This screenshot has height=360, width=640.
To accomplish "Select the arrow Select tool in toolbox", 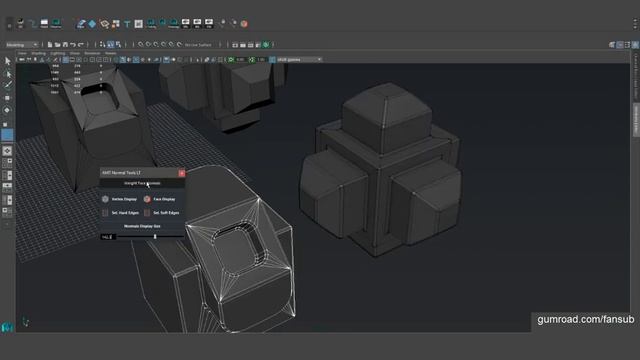I will pos(7,61).
